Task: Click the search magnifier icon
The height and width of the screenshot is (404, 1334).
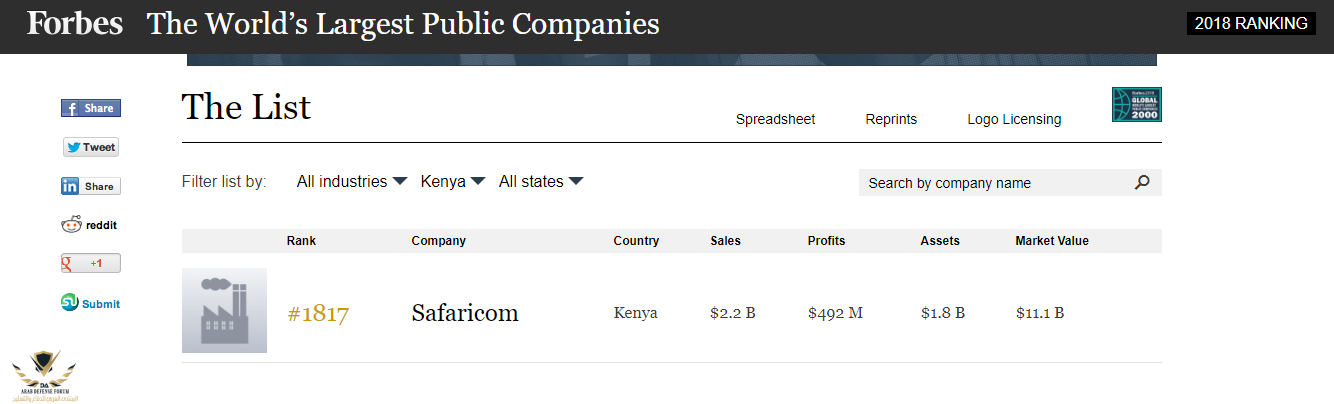Action: 1142,183
